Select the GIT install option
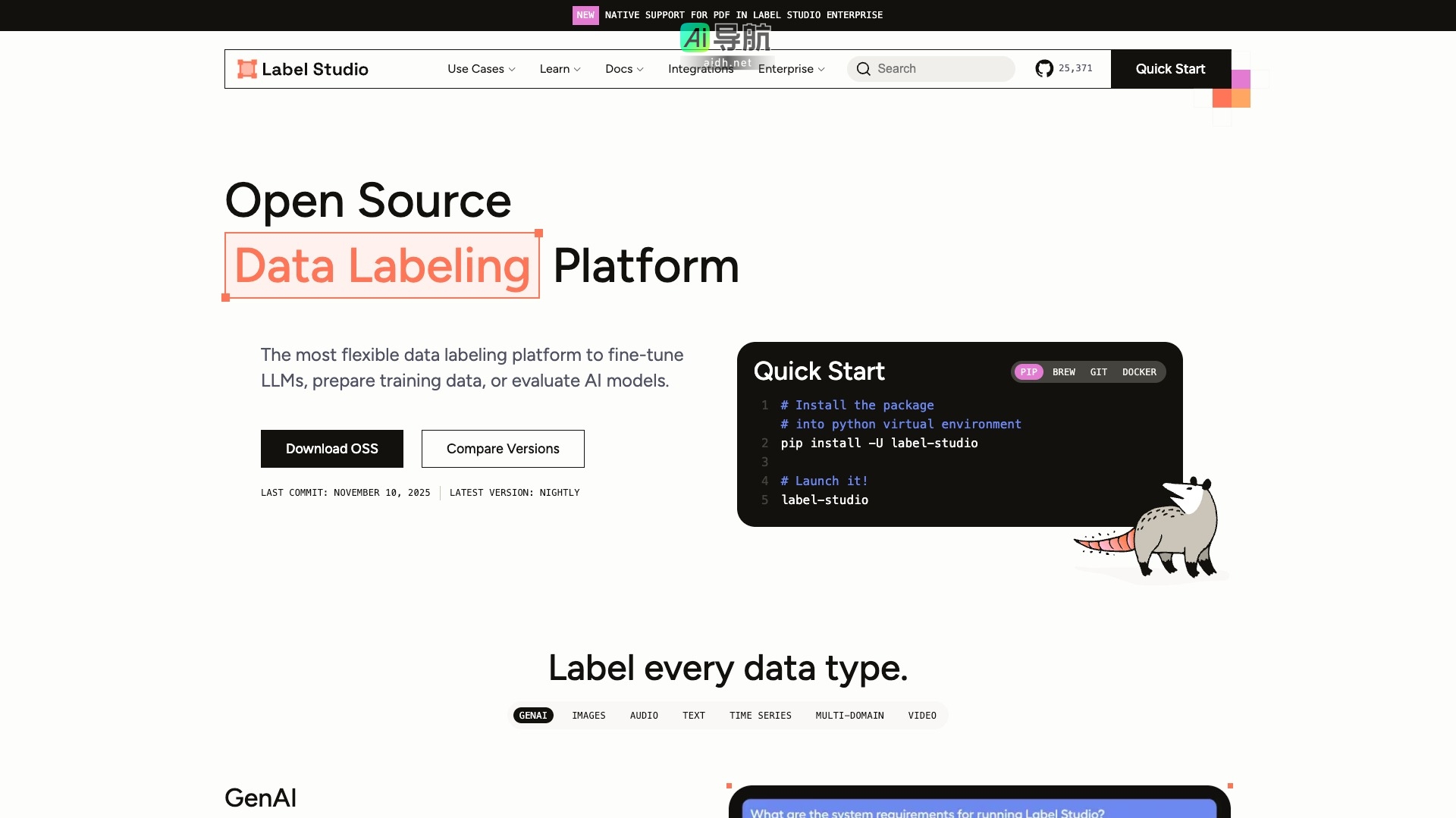The width and height of the screenshot is (1456, 818). click(1098, 372)
